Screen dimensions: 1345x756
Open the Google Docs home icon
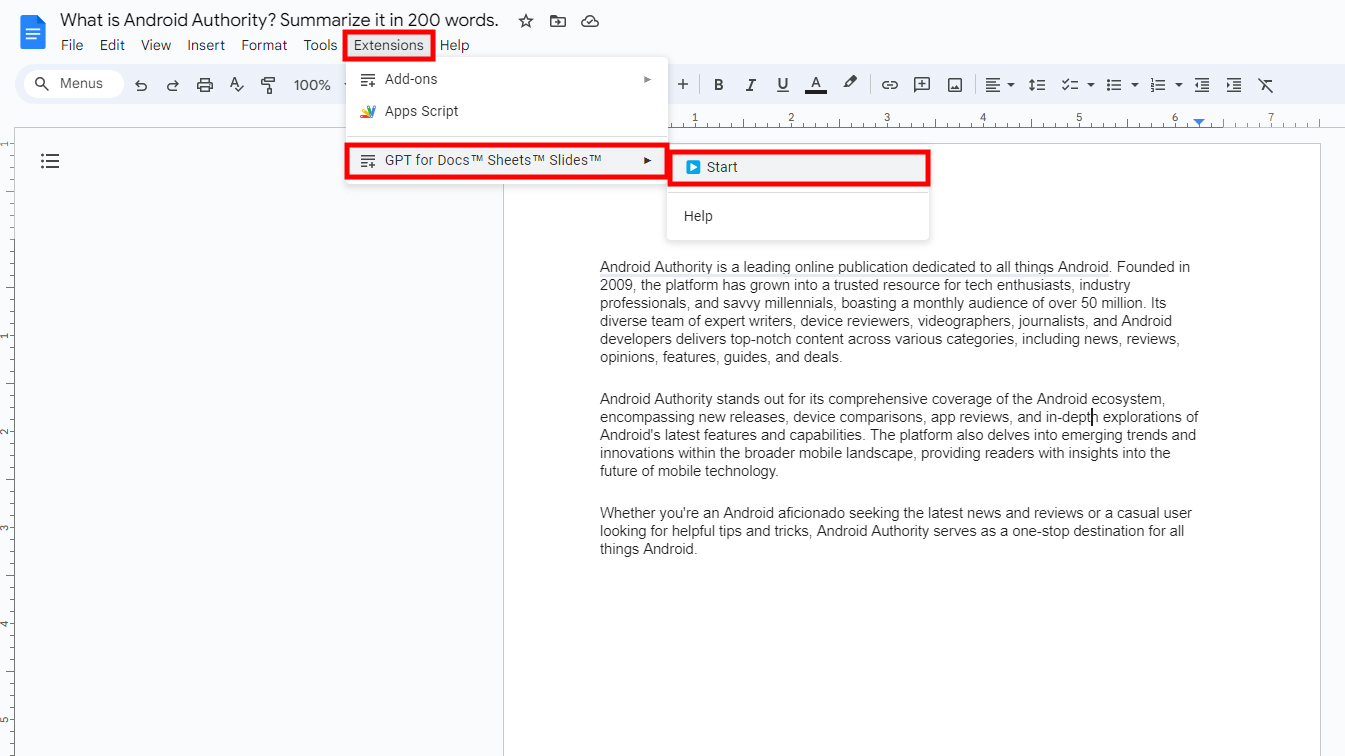(x=33, y=32)
